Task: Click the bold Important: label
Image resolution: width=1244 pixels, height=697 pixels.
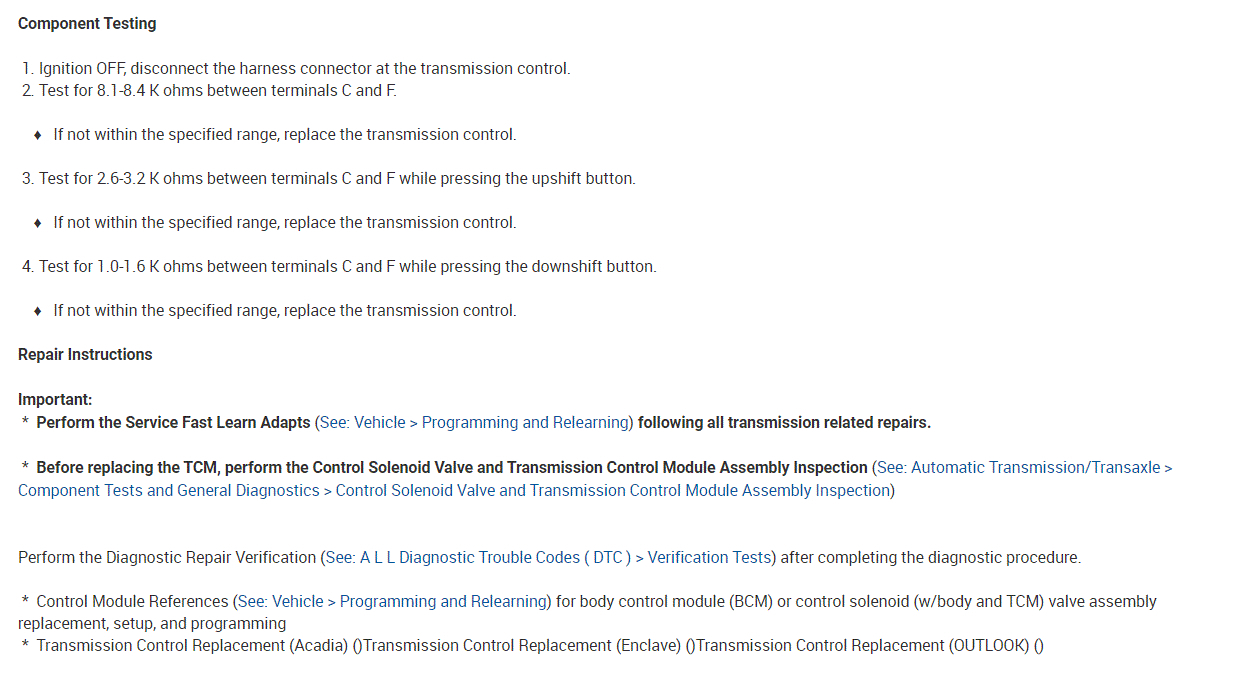Action: pos(55,400)
